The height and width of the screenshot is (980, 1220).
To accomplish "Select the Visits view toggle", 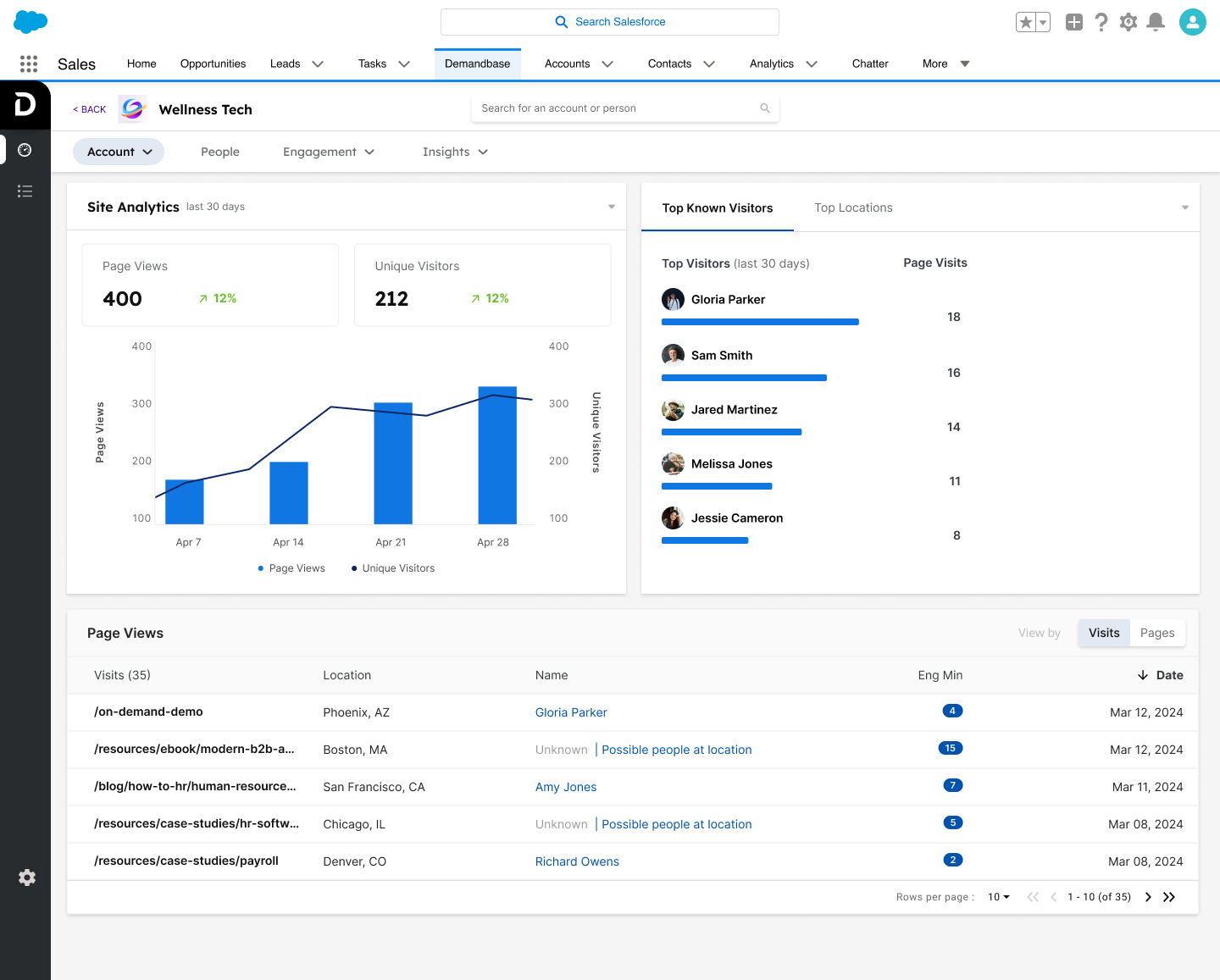I will click(1103, 633).
